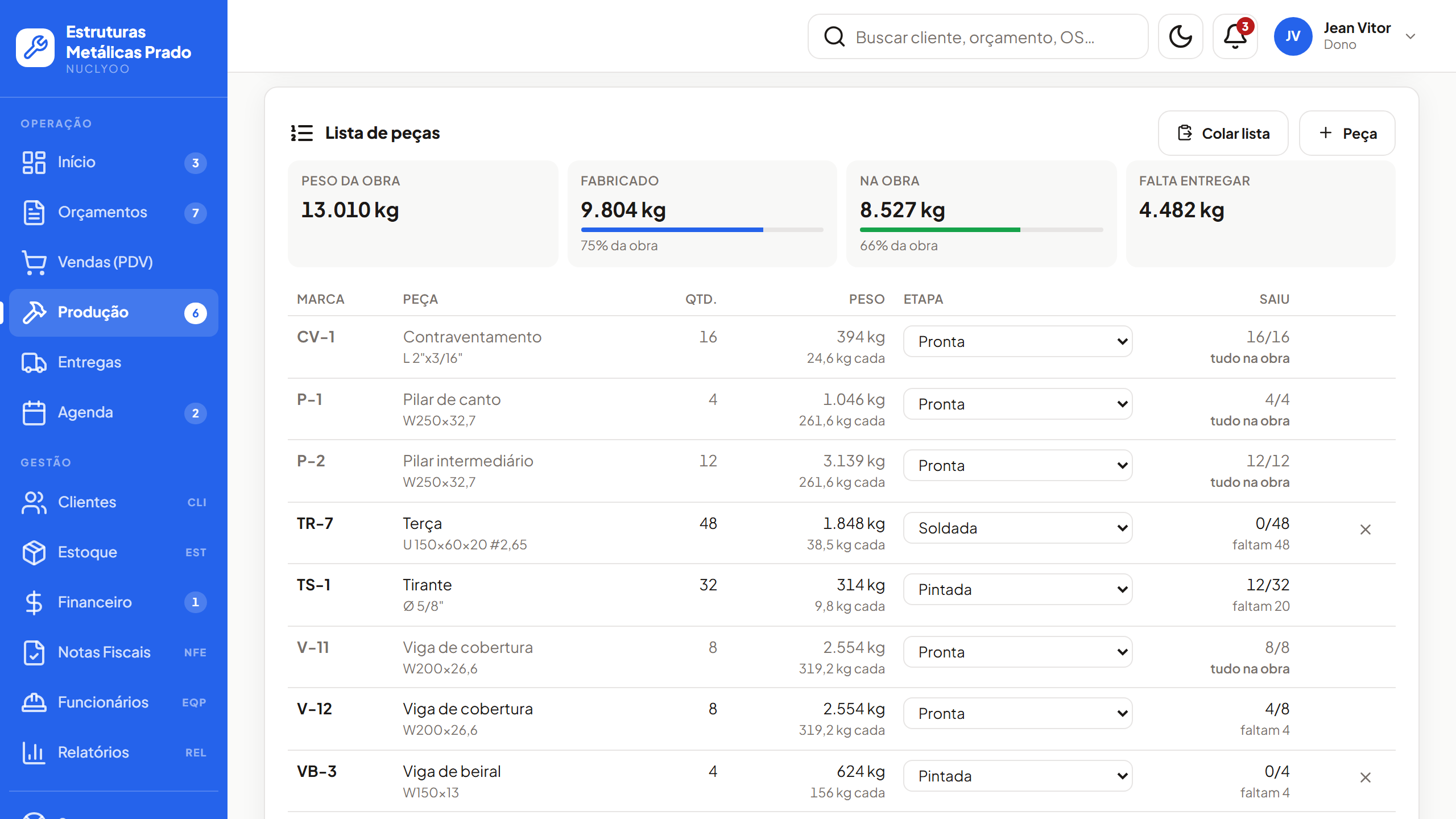Click the Clientes people icon
1456x819 pixels.
(34, 503)
